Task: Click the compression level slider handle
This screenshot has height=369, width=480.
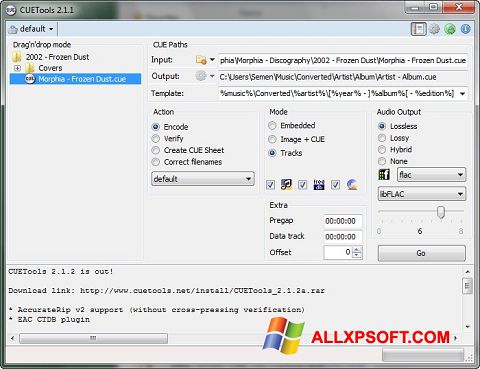Action: tap(441, 212)
